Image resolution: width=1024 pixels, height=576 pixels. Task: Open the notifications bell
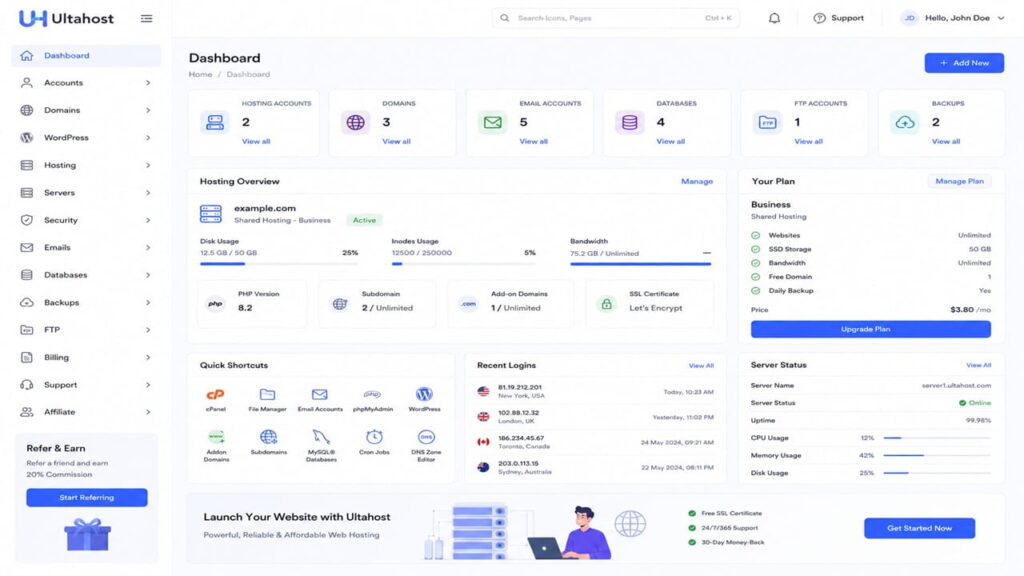click(774, 18)
